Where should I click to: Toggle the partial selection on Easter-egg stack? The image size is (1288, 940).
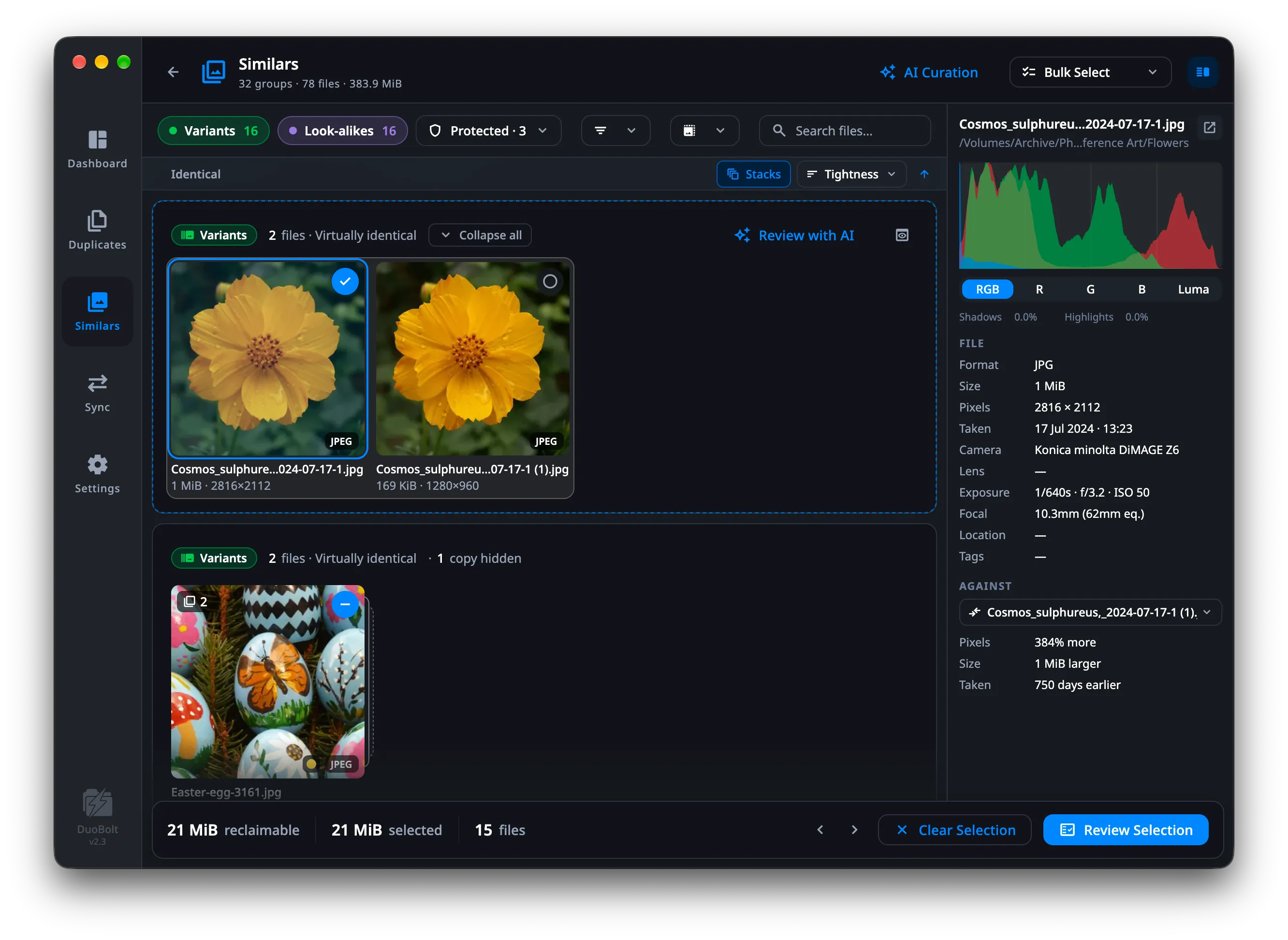[x=345, y=604]
